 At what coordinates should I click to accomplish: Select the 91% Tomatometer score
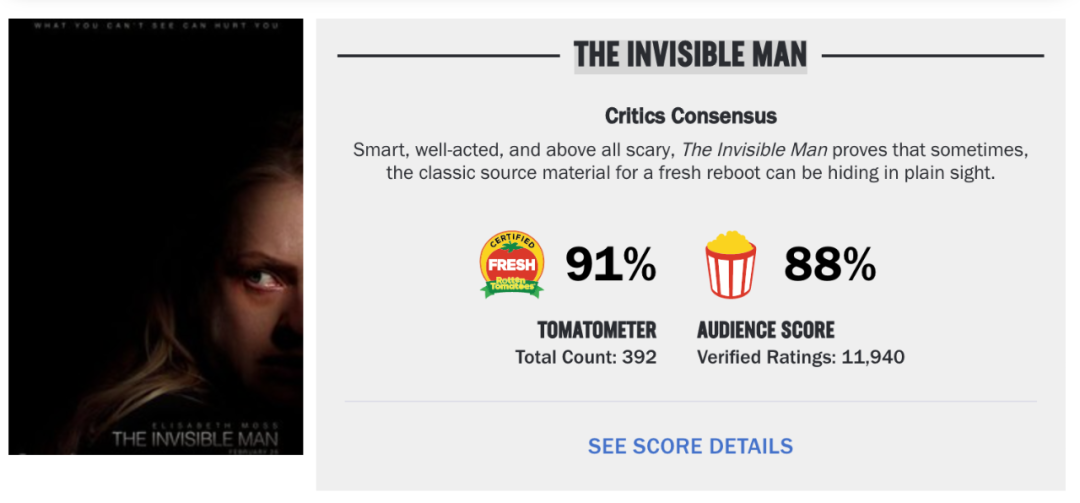point(611,265)
